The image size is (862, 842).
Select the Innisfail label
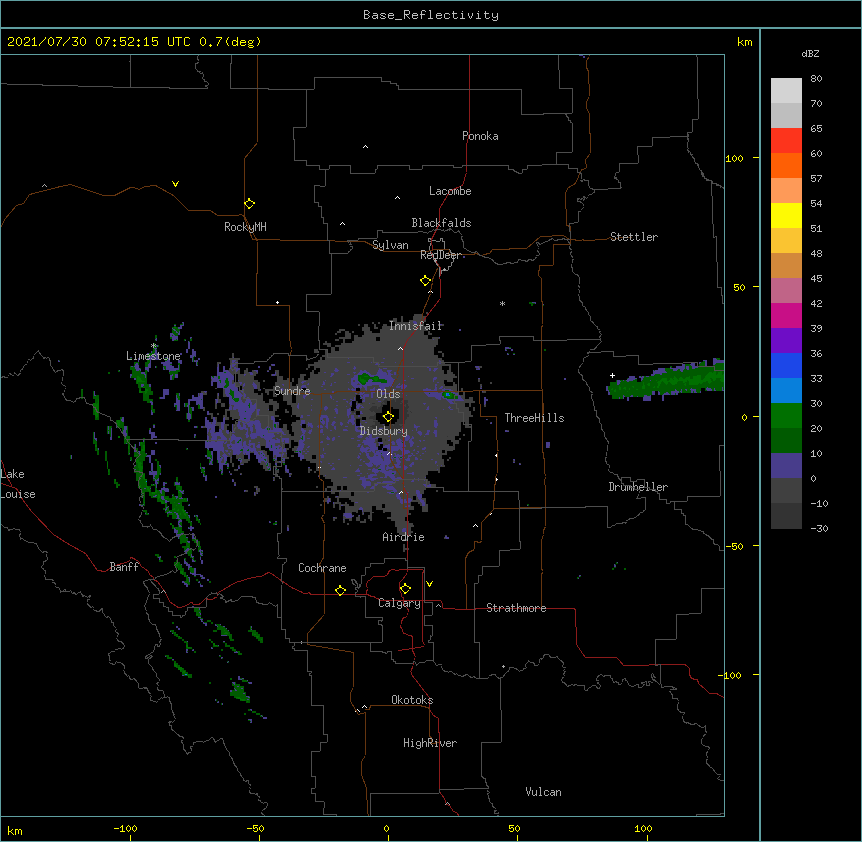[416, 325]
